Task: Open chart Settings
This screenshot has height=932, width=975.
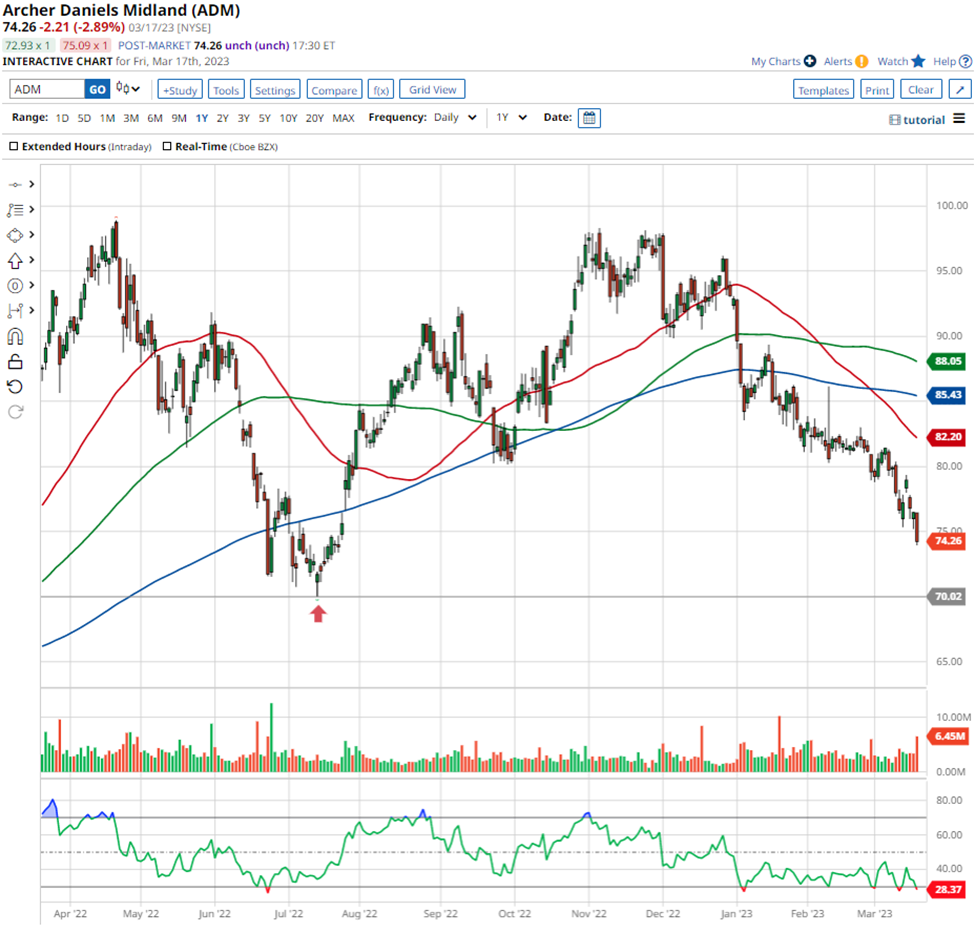Action: [275, 90]
